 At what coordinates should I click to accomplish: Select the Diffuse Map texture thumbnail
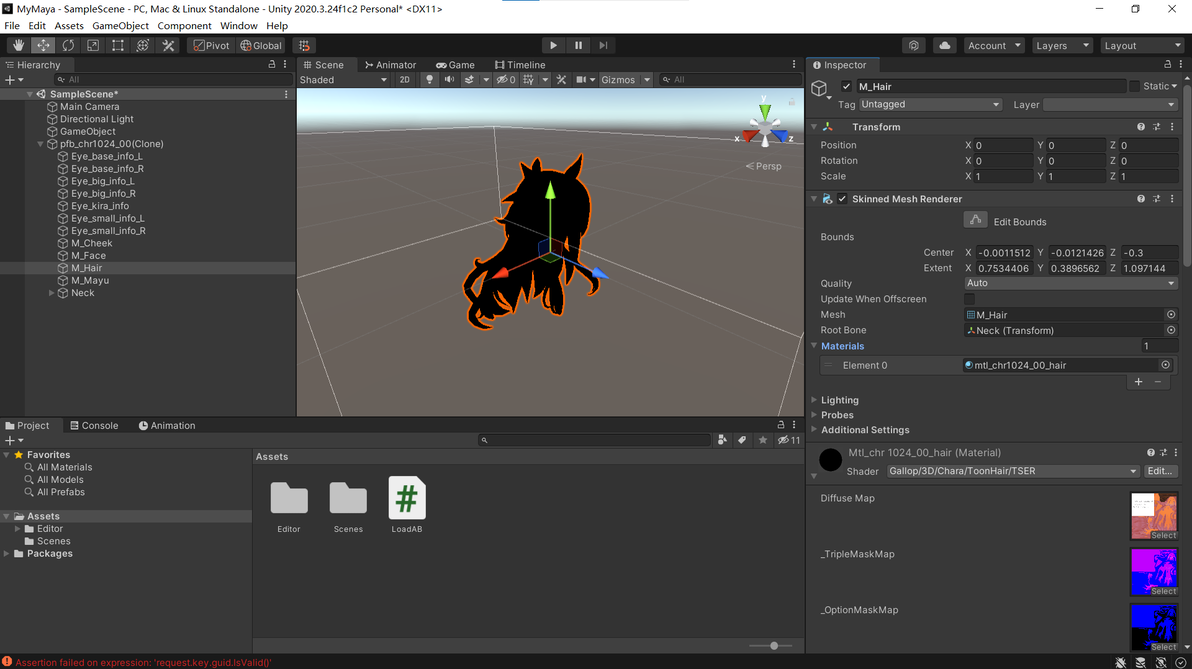tap(1154, 516)
